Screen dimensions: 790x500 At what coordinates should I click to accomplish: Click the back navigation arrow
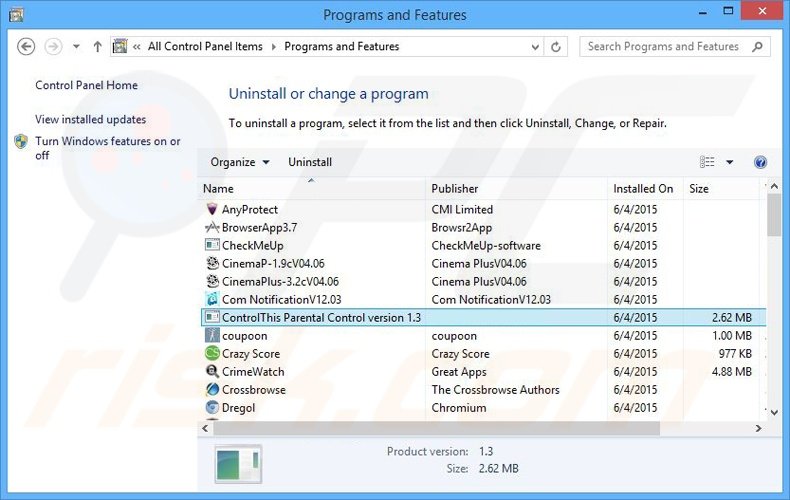click(x=26, y=47)
